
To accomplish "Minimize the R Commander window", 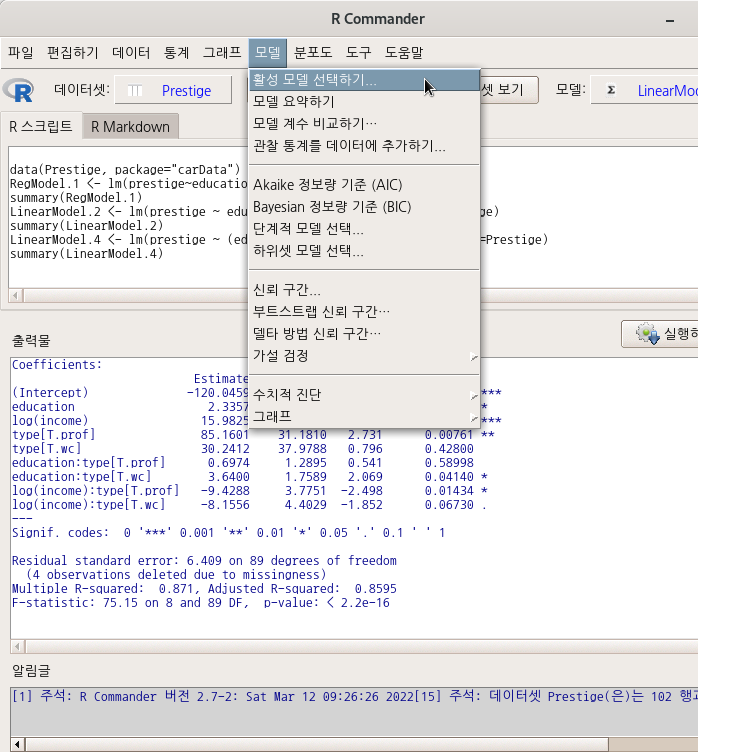I will point(670,20).
